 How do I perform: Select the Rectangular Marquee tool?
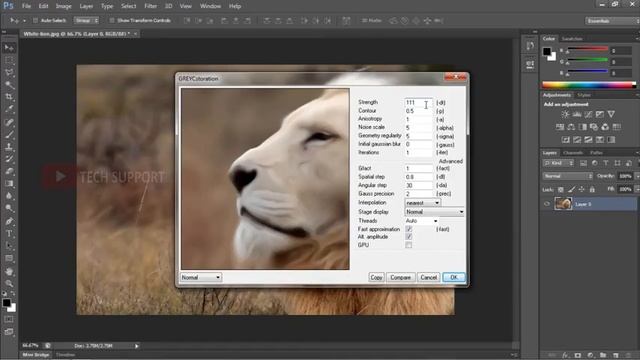click(x=9, y=60)
